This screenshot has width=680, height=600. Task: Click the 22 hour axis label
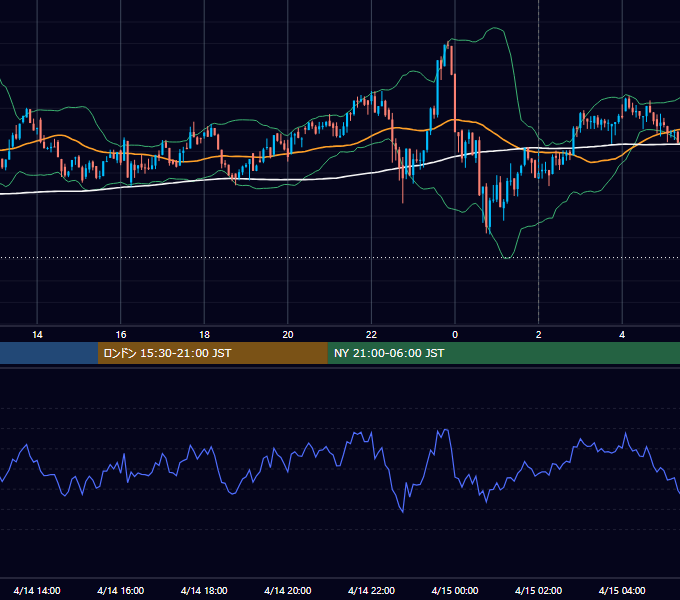[371, 335]
